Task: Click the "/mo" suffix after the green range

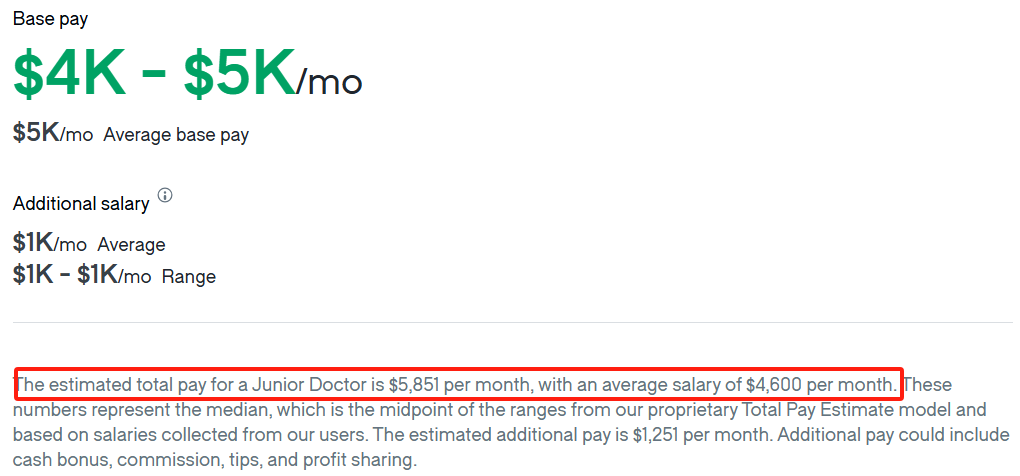Action: pos(330,81)
